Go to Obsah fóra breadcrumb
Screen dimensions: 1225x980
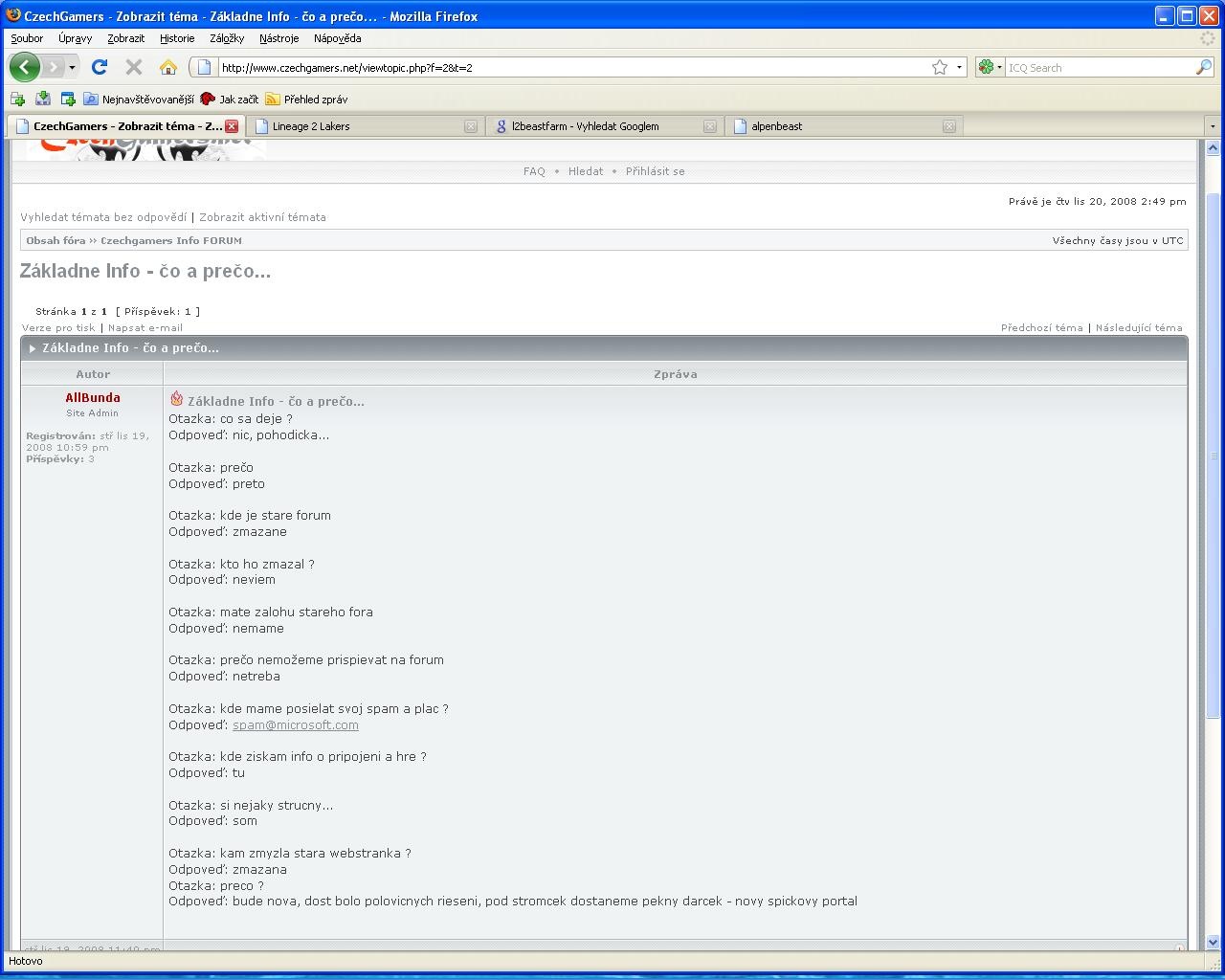coord(56,240)
